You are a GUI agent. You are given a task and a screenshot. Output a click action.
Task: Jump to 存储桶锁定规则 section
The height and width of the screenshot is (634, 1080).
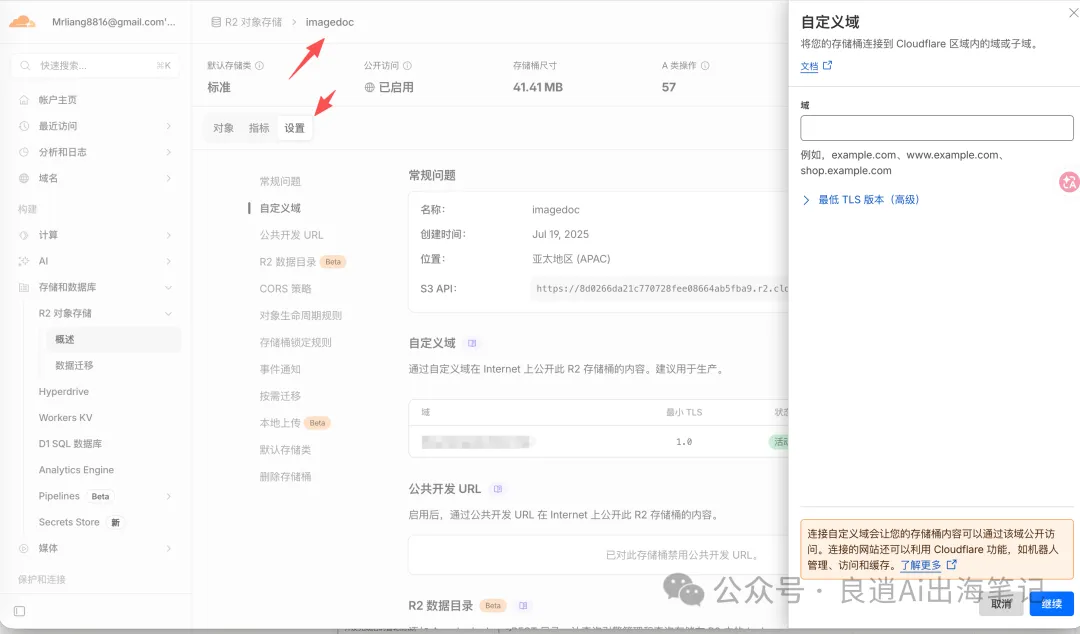[x=295, y=342]
